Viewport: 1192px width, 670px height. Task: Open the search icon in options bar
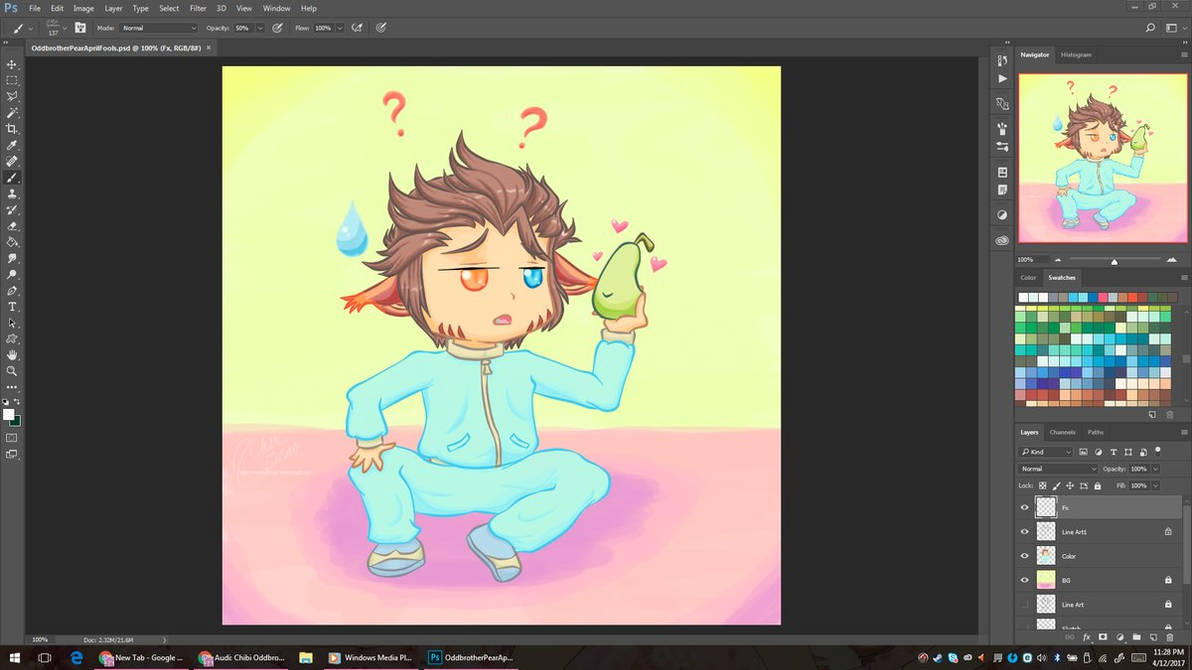pyautogui.click(x=1150, y=27)
